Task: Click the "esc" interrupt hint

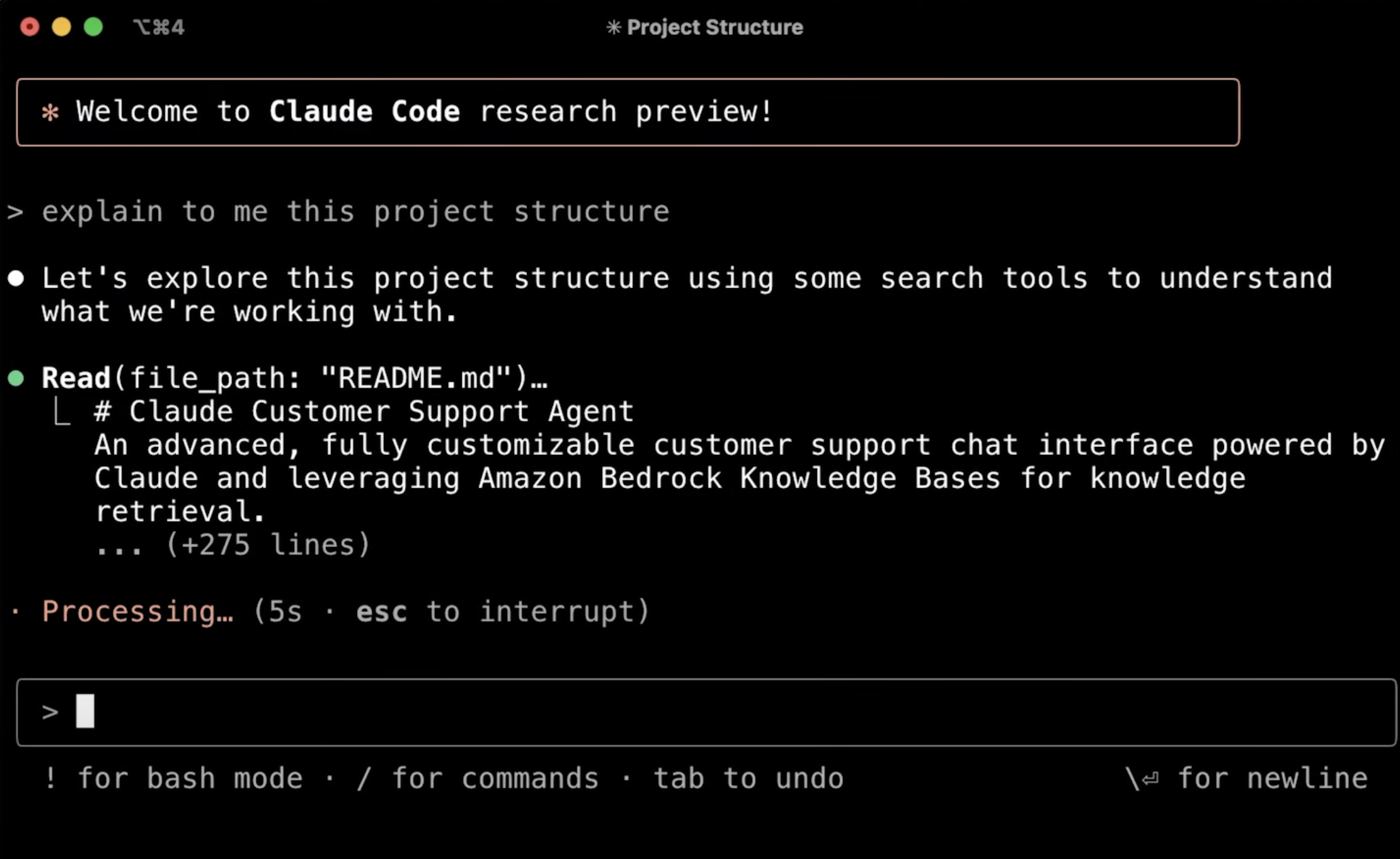Action: tap(381, 612)
